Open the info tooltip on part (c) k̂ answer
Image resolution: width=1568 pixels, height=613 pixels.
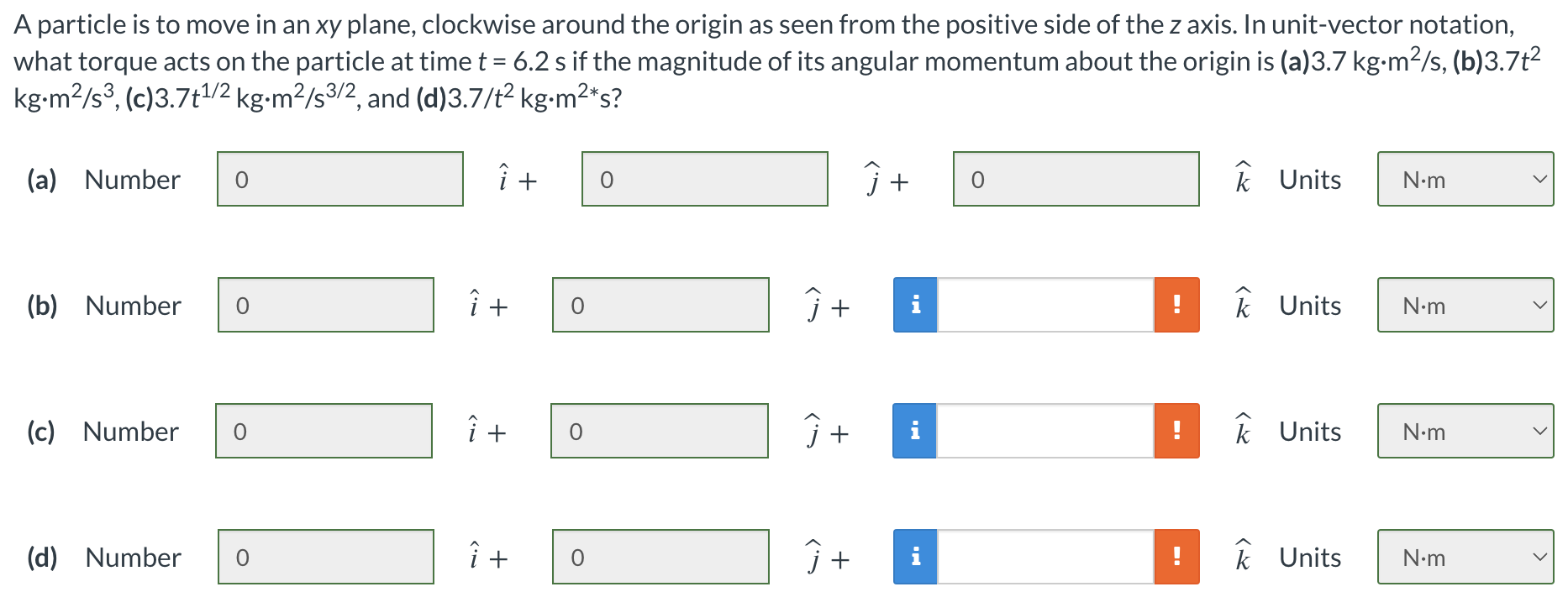point(914,432)
